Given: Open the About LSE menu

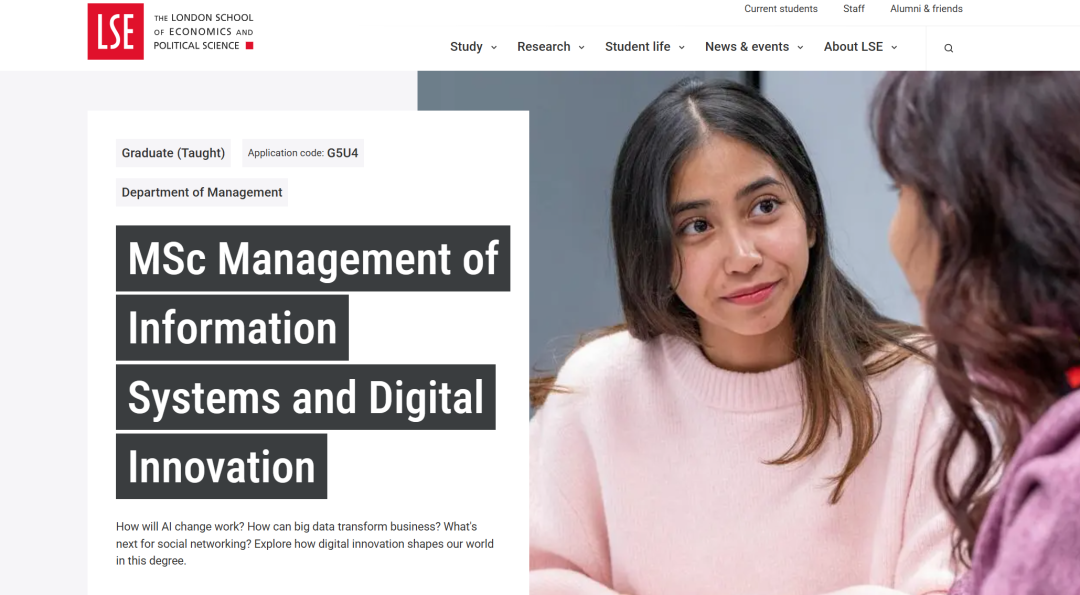Looking at the screenshot, I should tap(853, 47).
